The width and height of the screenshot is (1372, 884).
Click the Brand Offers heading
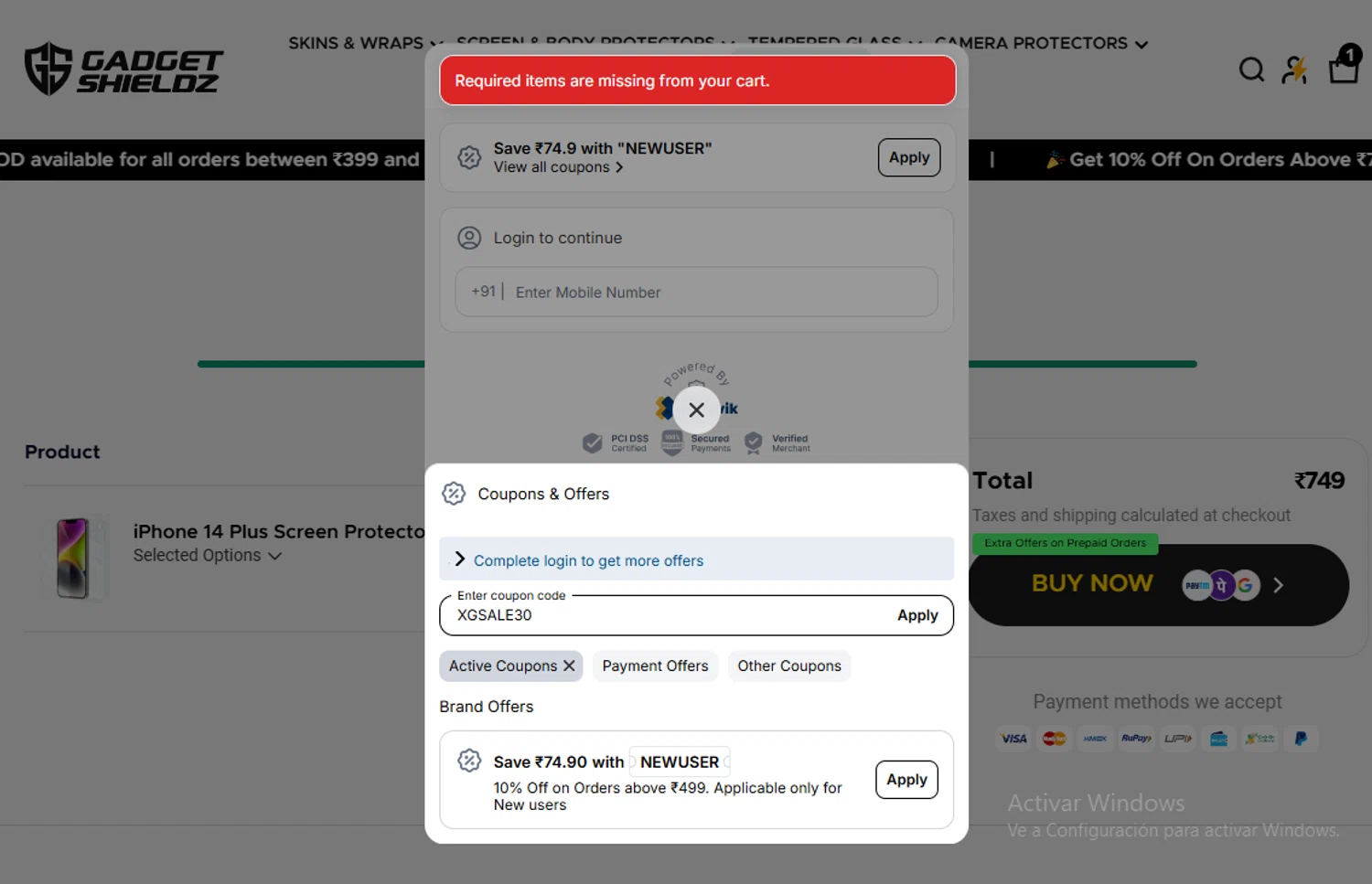486,707
